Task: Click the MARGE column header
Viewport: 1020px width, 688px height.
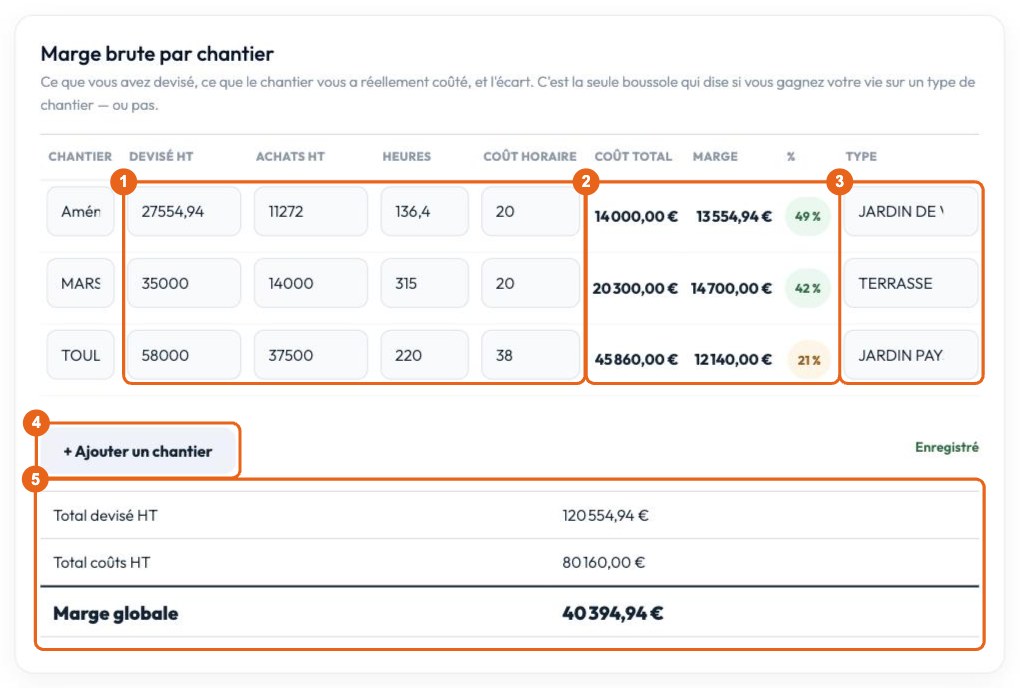Action: pyautogui.click(x=715, y=156)
